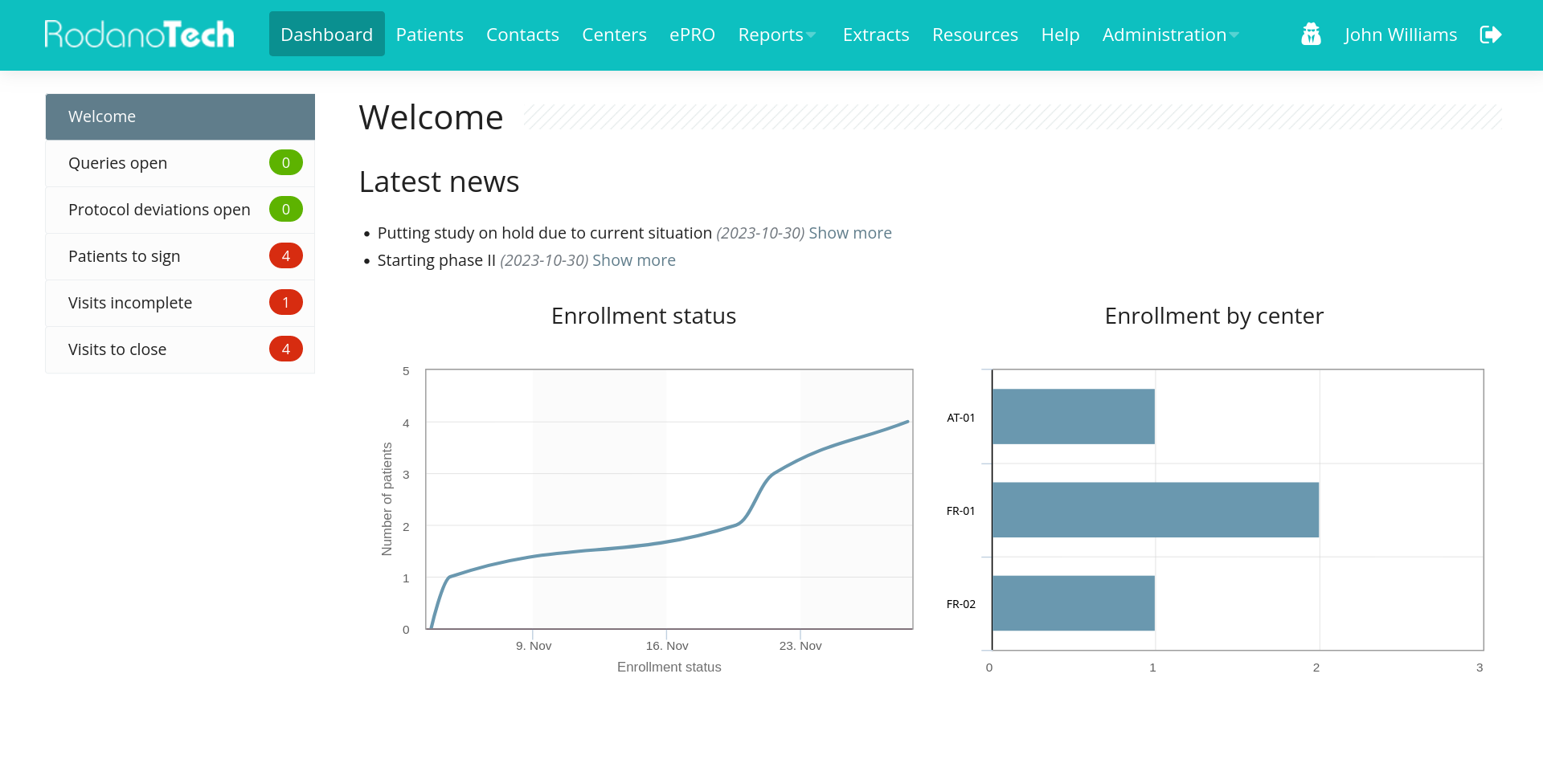Go to the ePRO menu item
Screen dimensions: 1543x784
click(x=692, y=35)
